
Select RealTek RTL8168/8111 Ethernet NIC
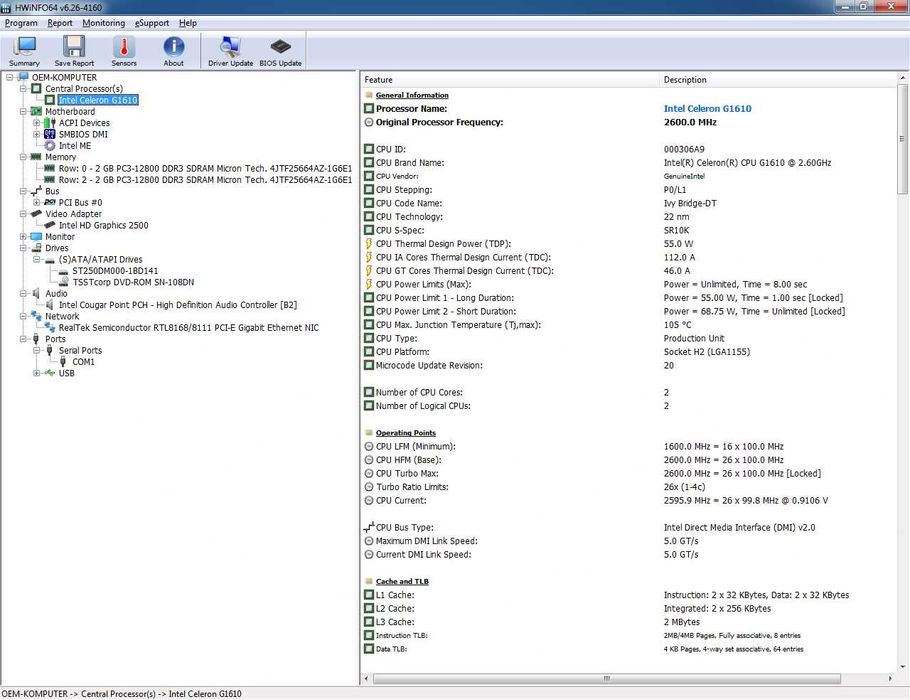189,327
